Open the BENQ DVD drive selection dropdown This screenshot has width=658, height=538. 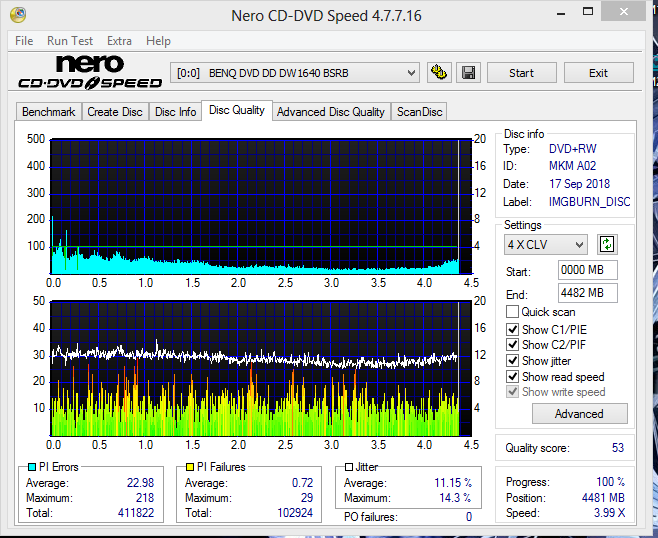click(x=295, y=73)
